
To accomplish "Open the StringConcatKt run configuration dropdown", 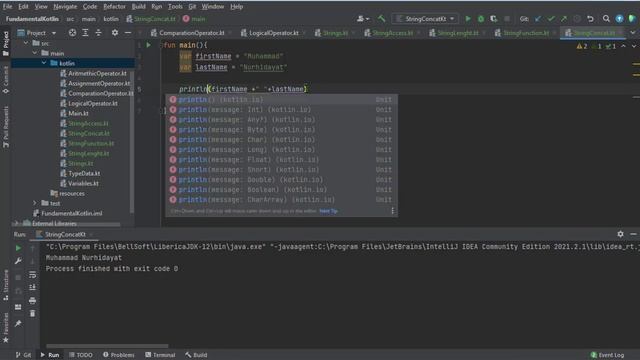I will 425,19.
